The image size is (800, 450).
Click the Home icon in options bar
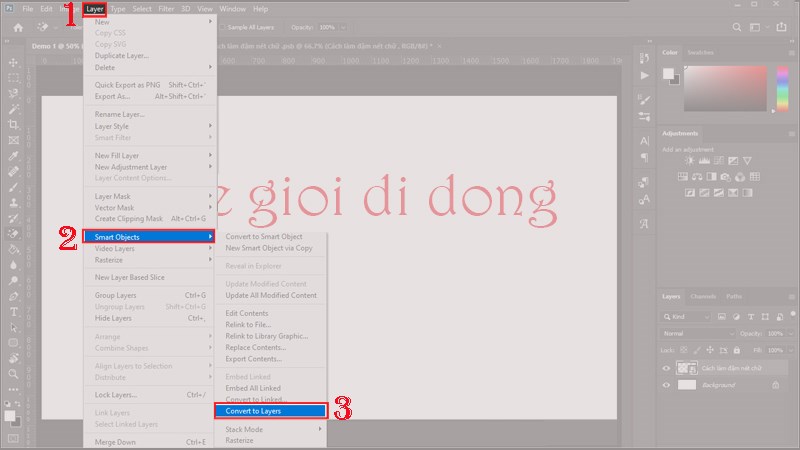coord(18,28)
